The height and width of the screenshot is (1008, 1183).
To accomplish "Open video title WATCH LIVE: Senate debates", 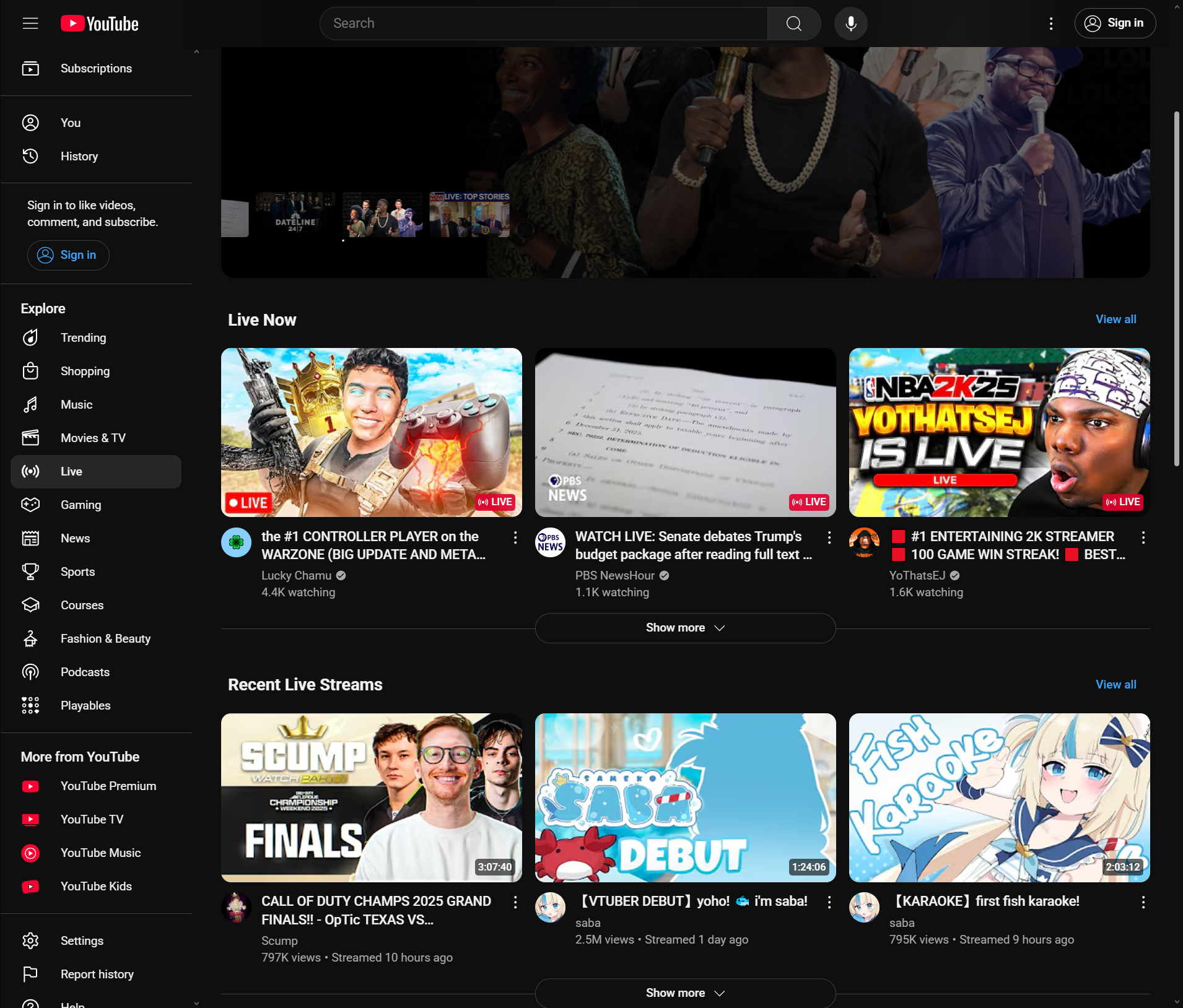I will coord(693,545).
